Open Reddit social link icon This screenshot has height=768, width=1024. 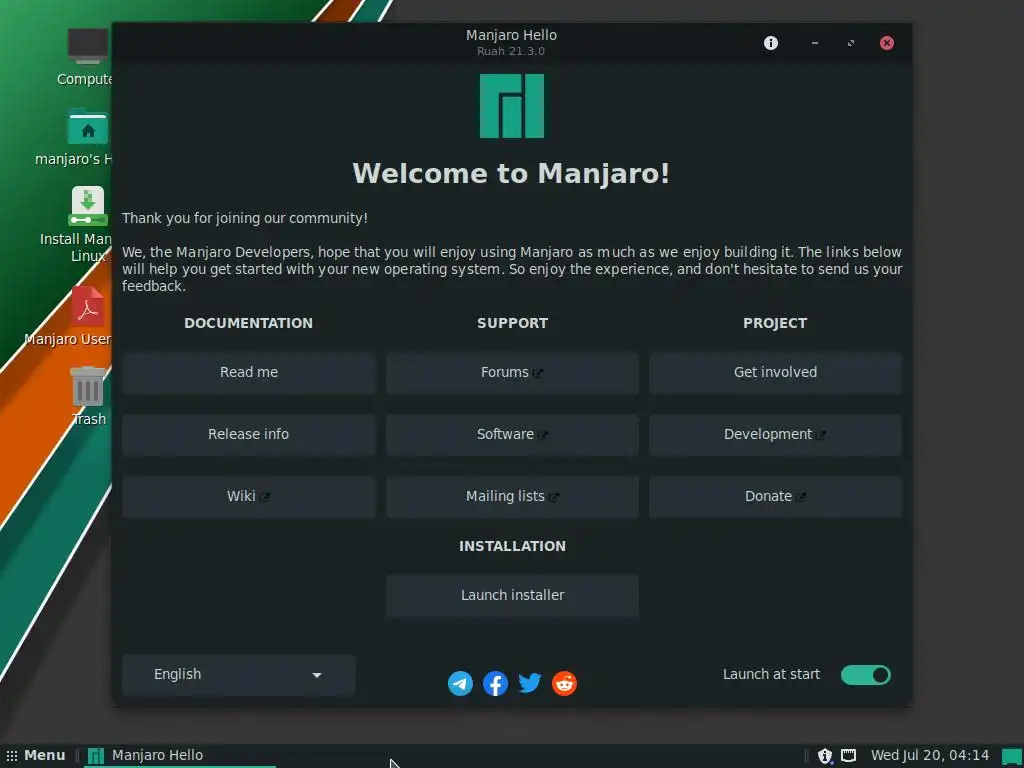564,683
